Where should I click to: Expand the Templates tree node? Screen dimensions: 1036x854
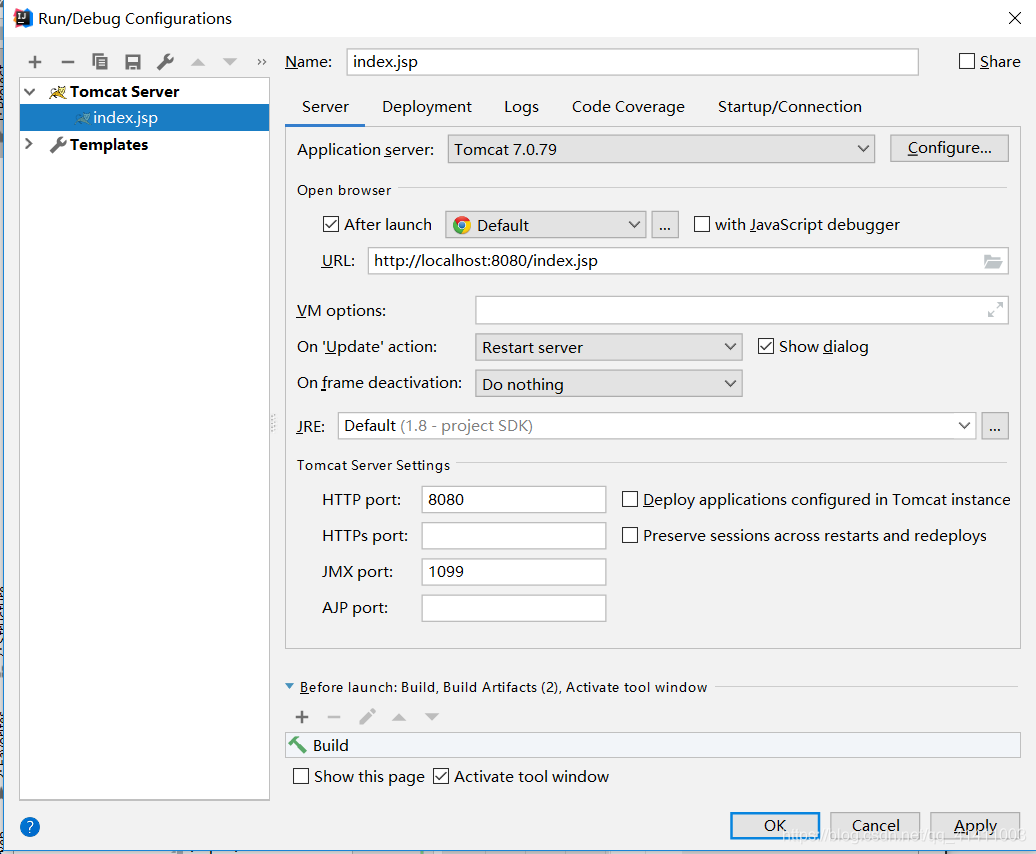[x=29, y=144]
